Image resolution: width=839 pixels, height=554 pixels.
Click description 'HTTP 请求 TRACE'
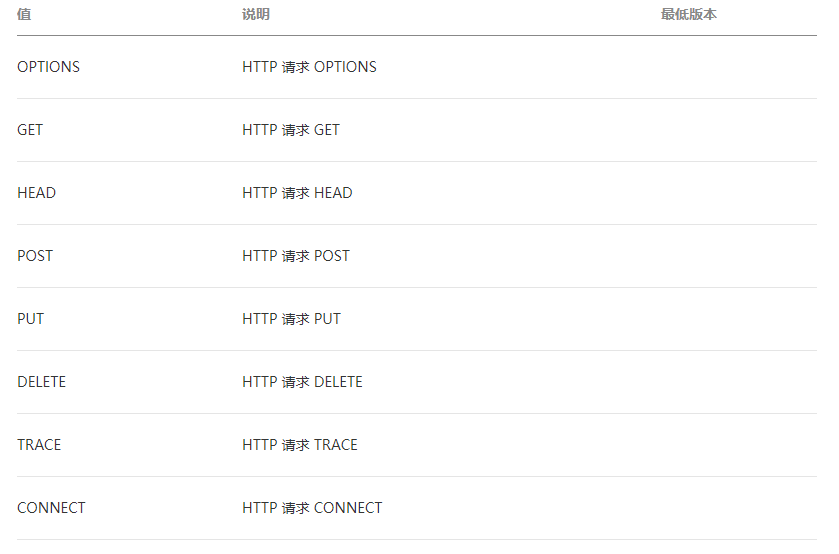[300, 445]
